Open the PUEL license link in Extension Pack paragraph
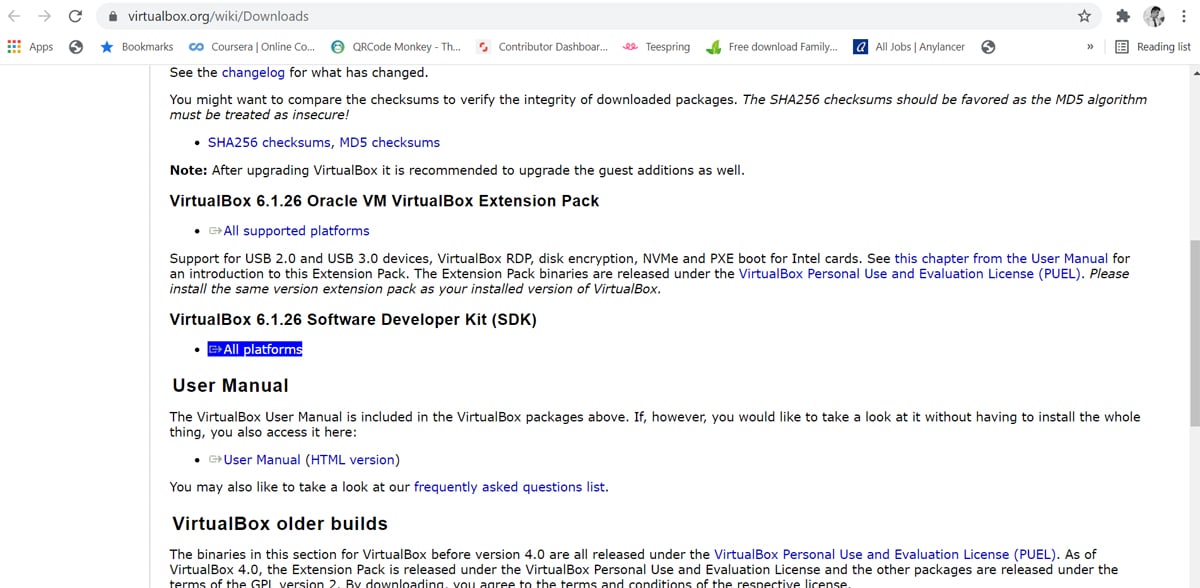Viewport: 1200px width, 588px height. coord(910,274)
